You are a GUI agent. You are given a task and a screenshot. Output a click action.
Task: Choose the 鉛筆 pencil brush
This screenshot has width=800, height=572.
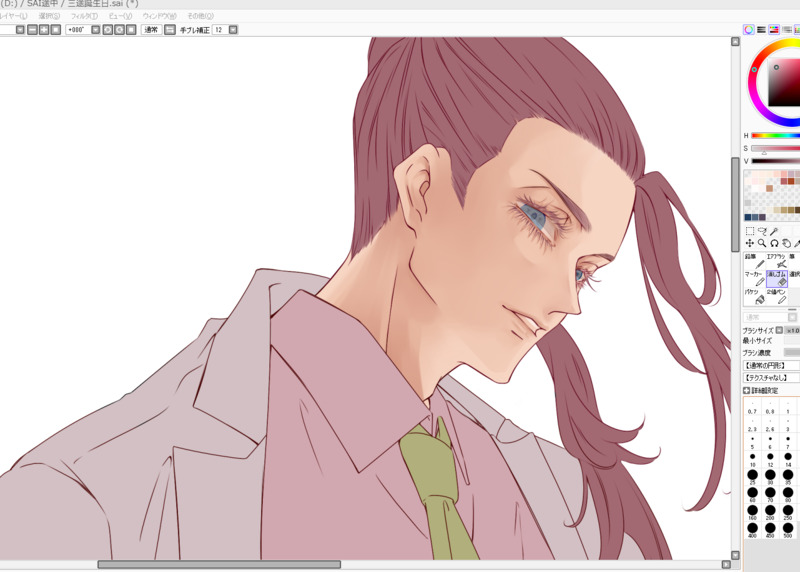point(754,260)
